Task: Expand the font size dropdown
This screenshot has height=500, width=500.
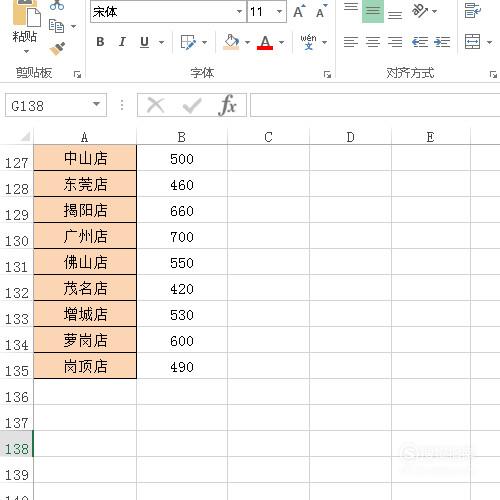Action: 279,12
